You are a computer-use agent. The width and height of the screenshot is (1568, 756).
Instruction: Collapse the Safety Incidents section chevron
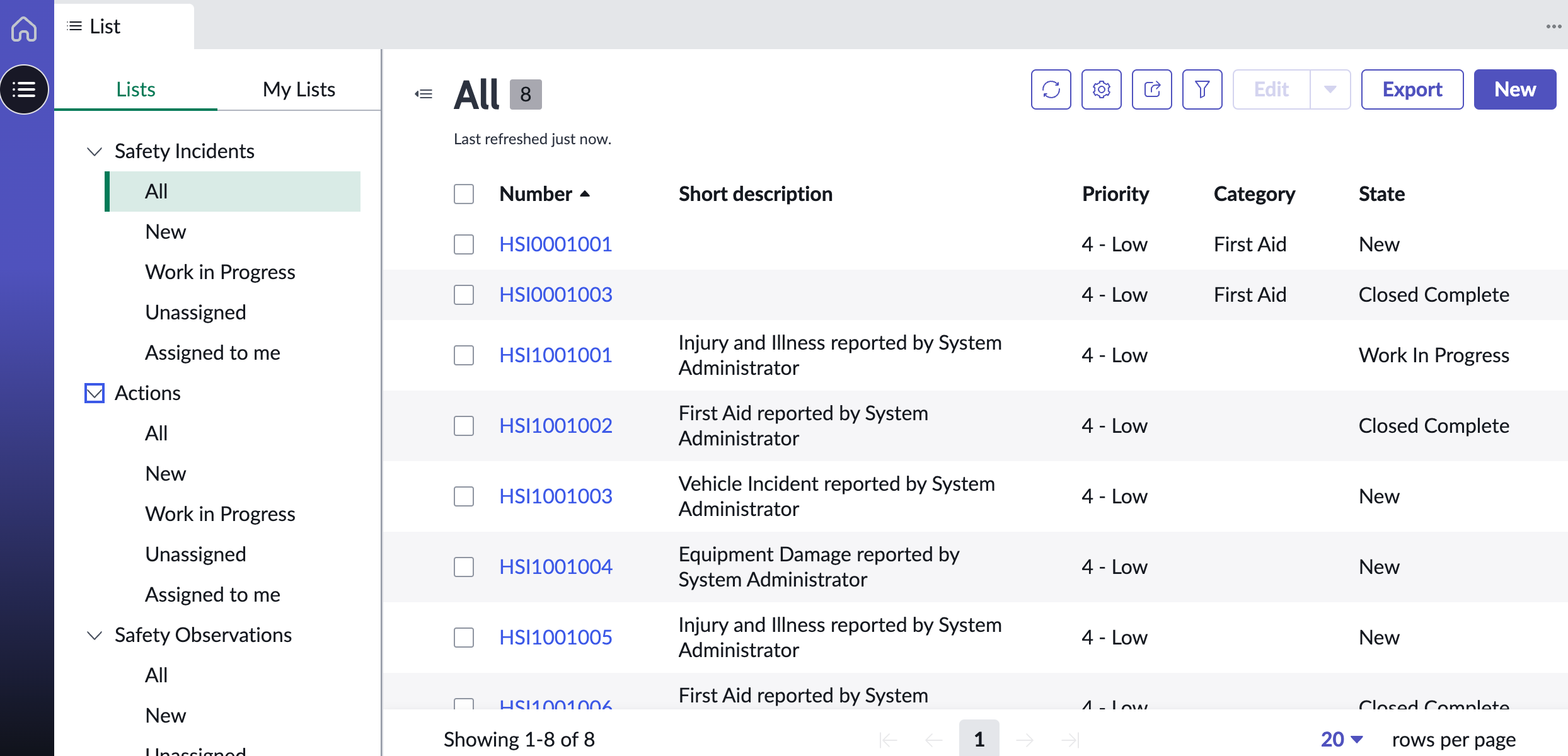point(95,151)
